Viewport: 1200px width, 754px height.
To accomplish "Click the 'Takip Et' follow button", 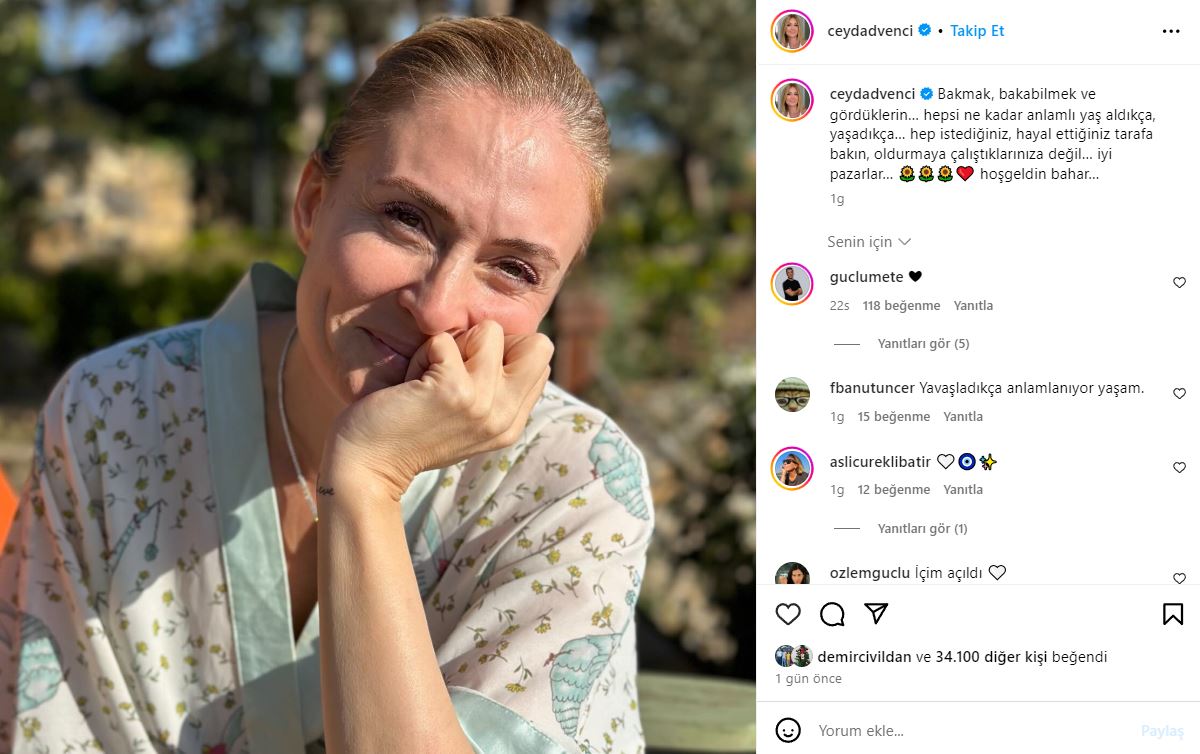I will coord(977,31).
